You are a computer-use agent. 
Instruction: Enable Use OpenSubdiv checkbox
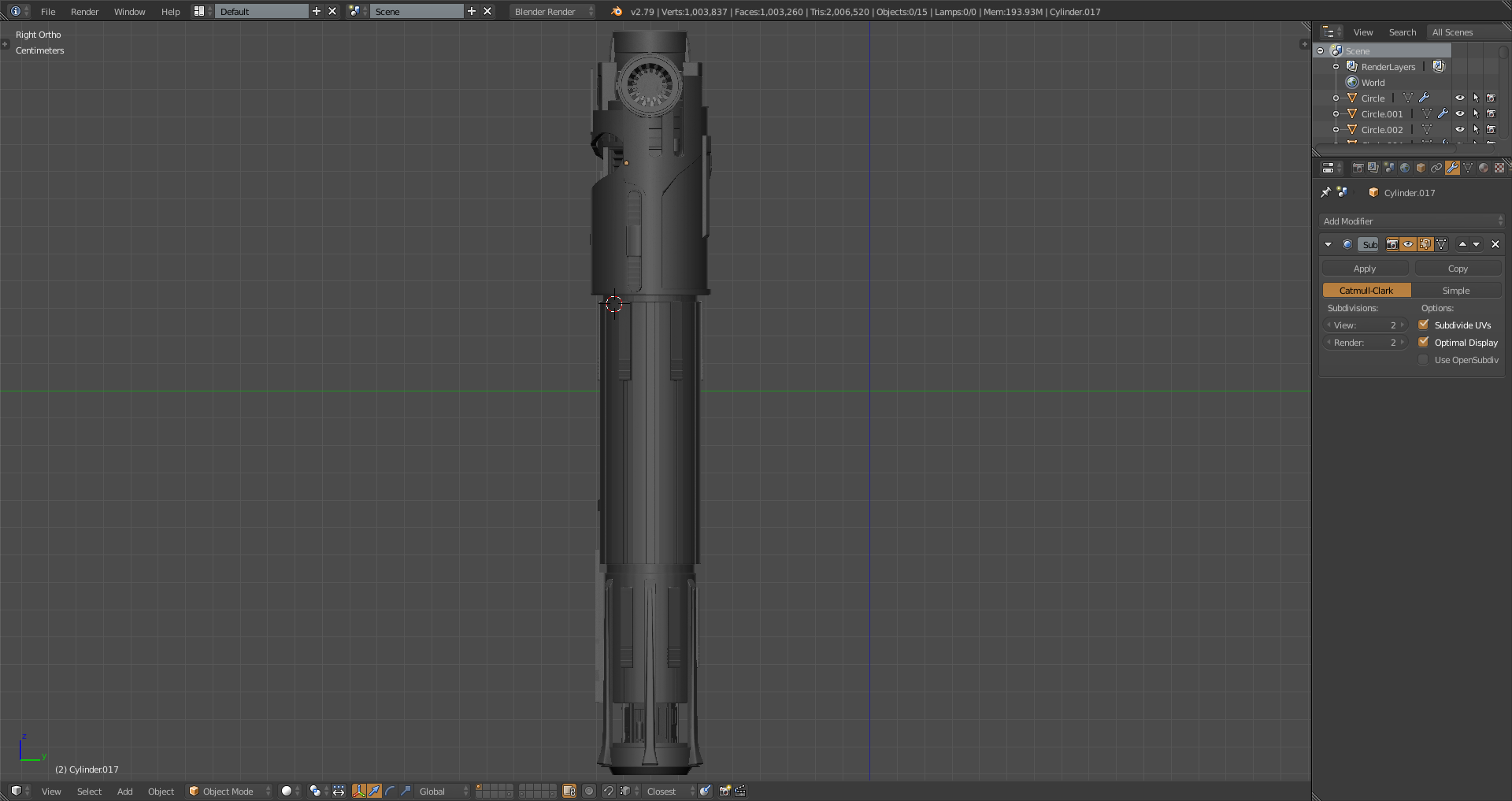pyautogui.click(x=1424, y=359)
